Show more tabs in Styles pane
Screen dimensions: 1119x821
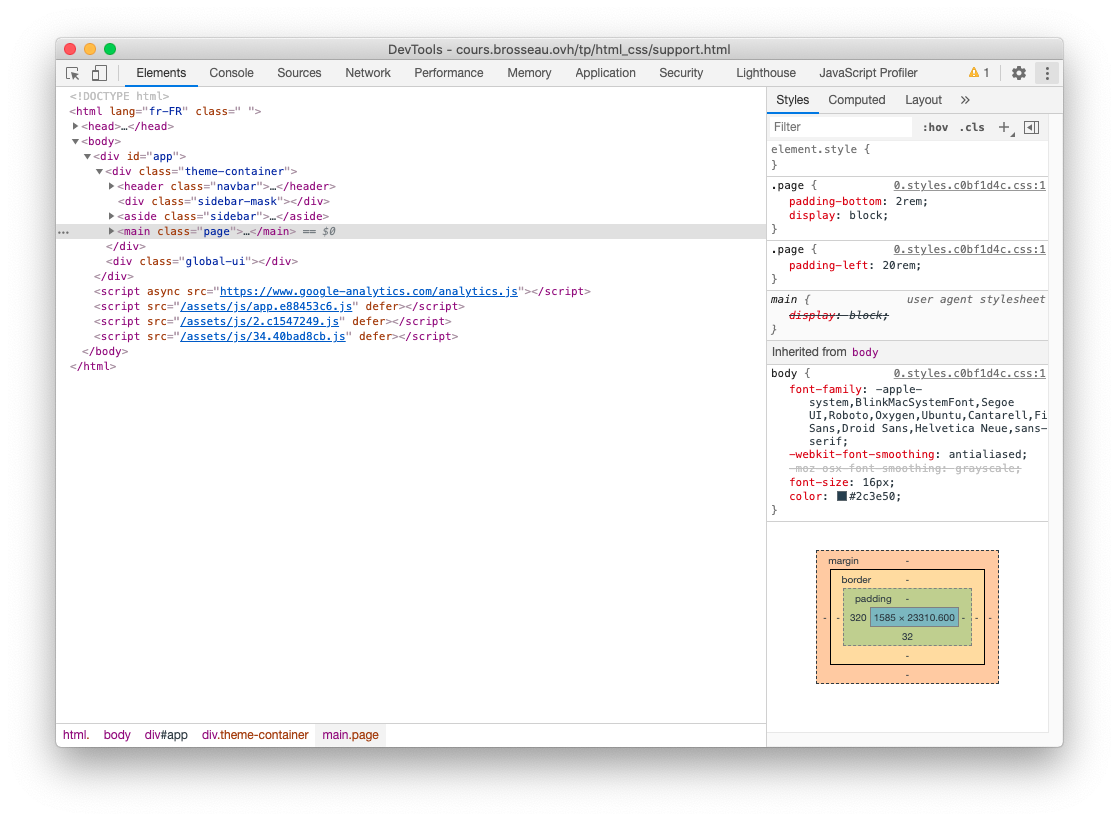tap(965, 100)
